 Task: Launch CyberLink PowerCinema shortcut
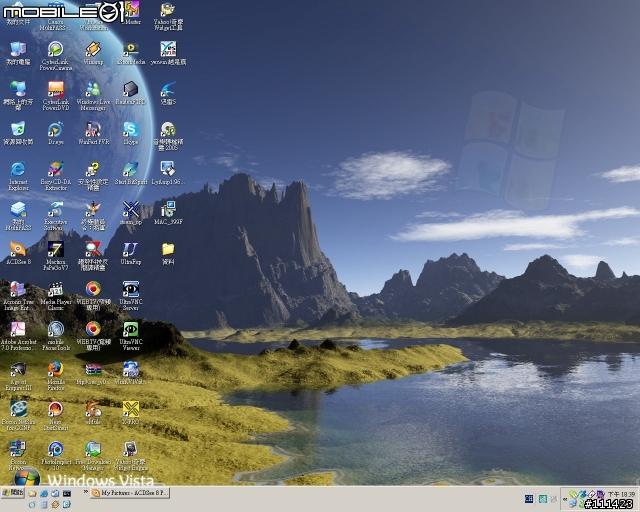tap(56, 56)
